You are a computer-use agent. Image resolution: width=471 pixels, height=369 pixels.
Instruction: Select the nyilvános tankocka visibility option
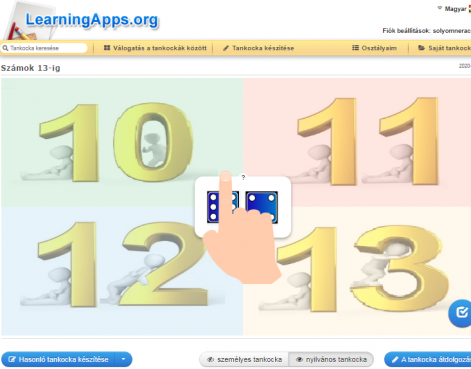331,360
